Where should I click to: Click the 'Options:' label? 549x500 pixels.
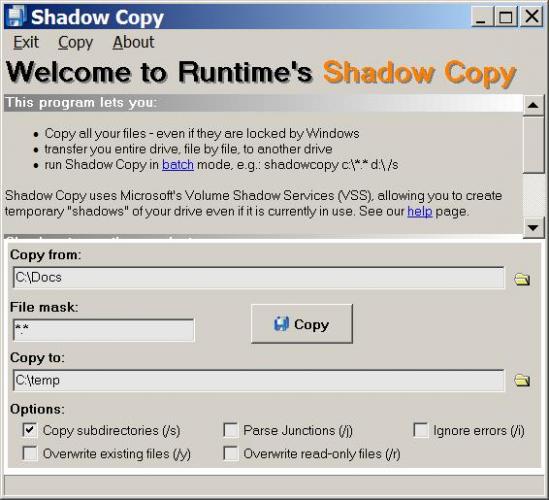[x=37, y=409]
